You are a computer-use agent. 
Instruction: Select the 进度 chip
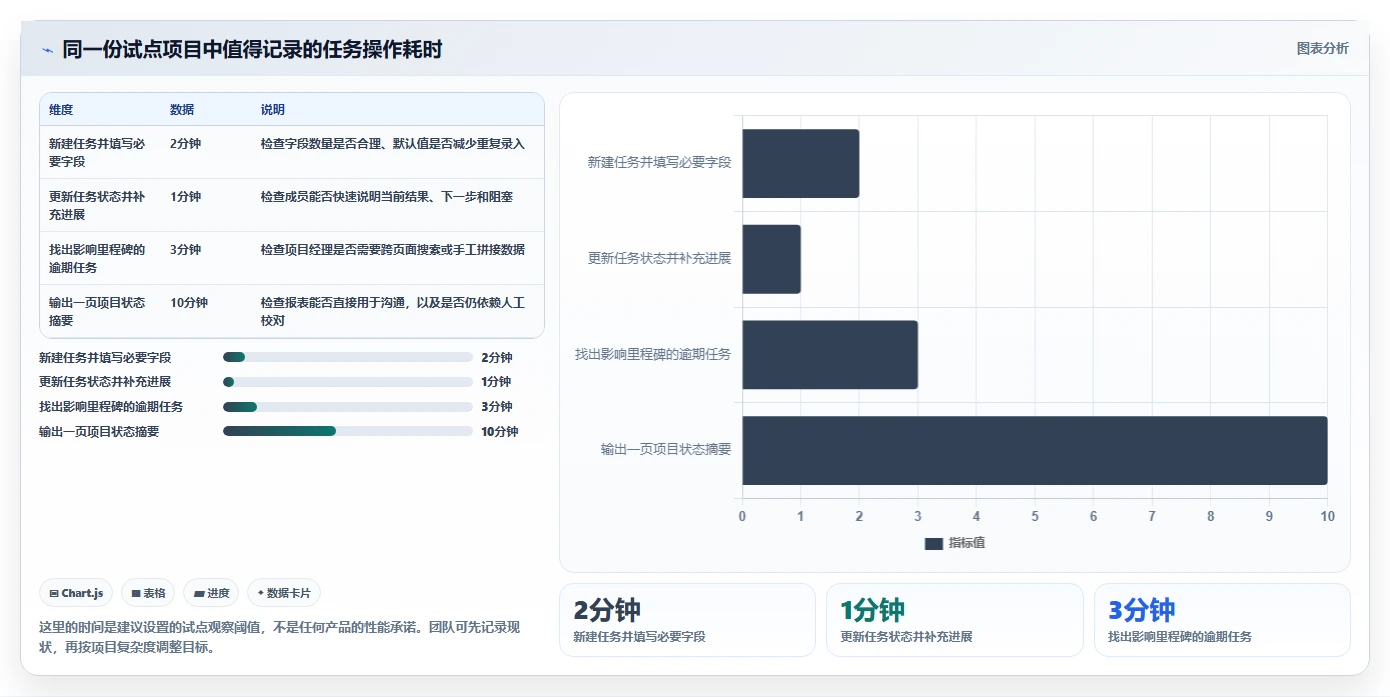(211, 593)
